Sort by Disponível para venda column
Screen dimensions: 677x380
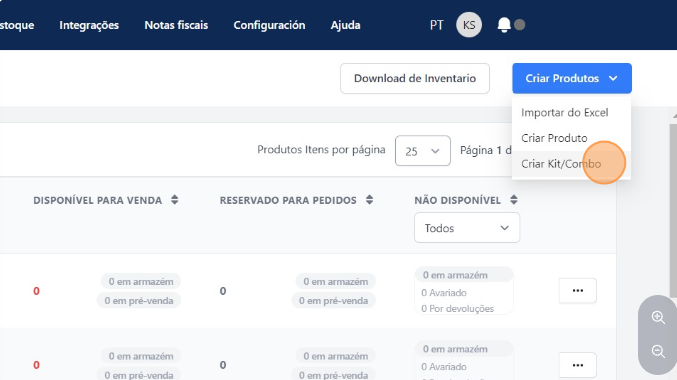point(174,200)
